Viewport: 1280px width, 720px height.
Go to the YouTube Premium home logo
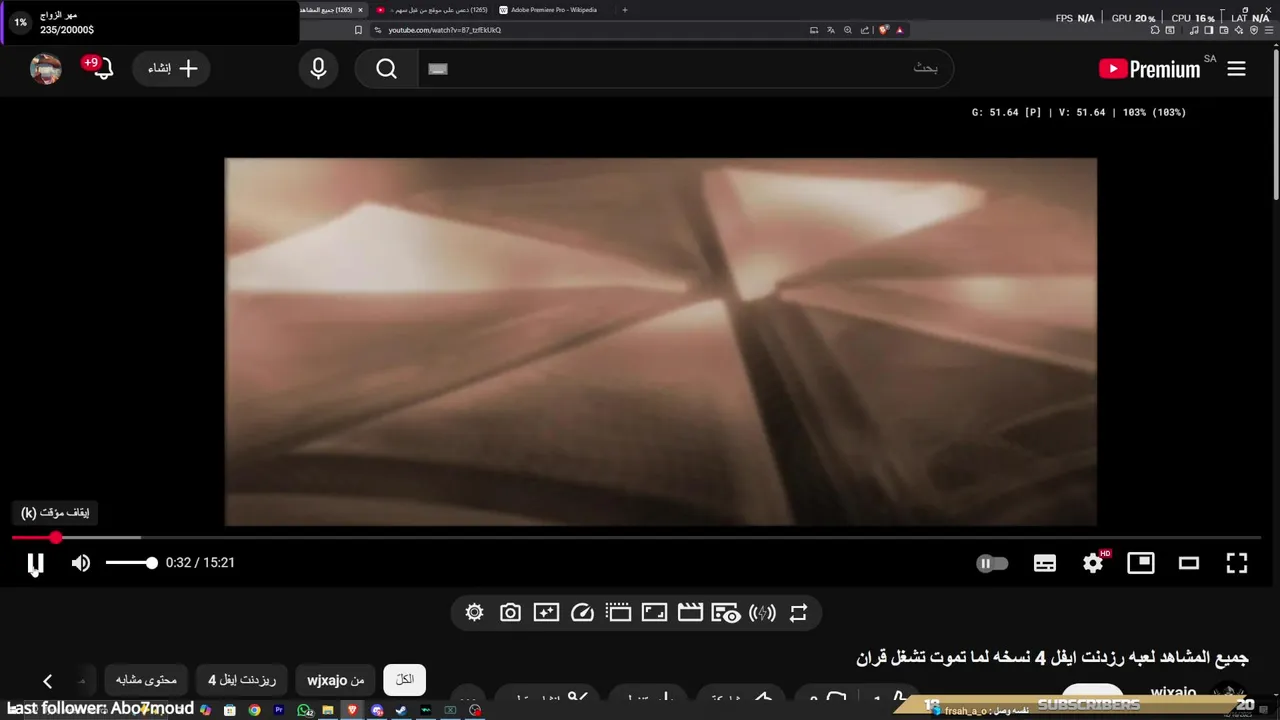(x=1149, y=69)
